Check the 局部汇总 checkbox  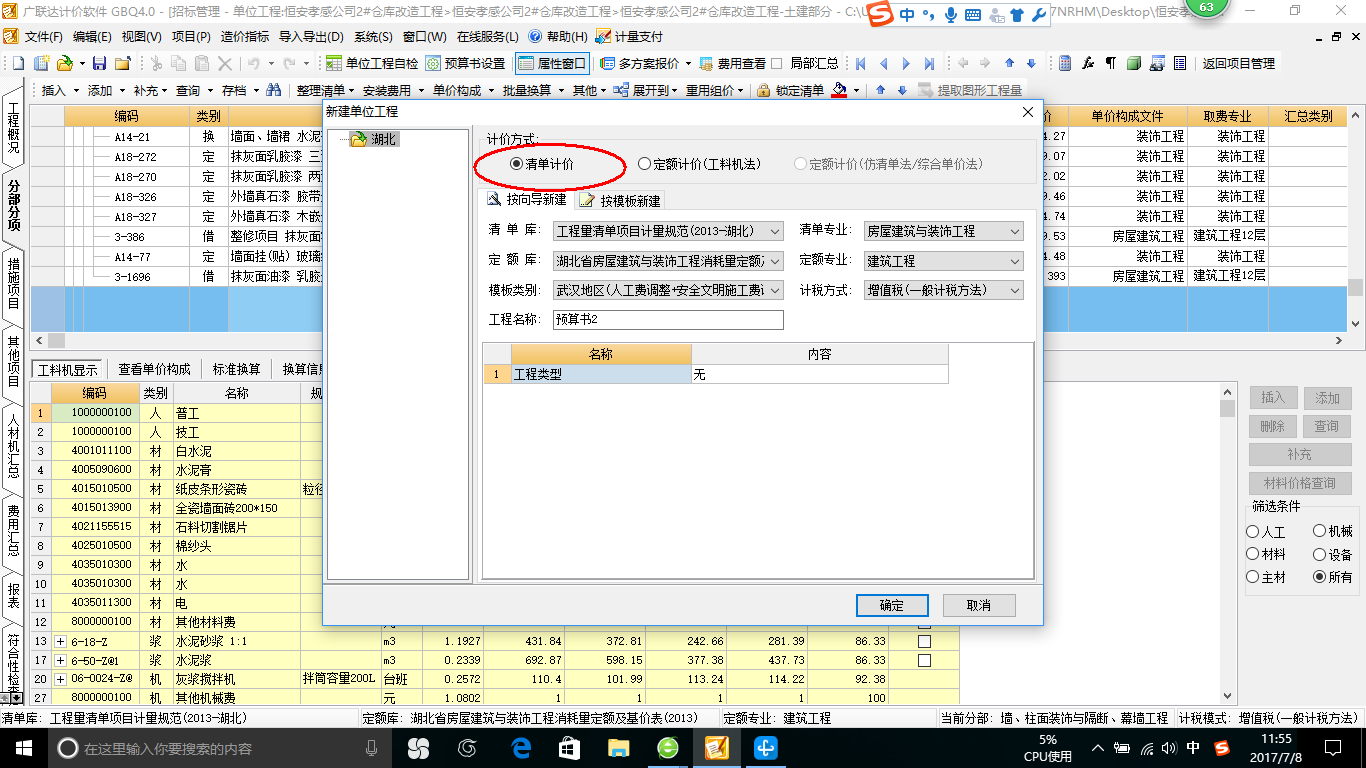[x=777, y=63]
